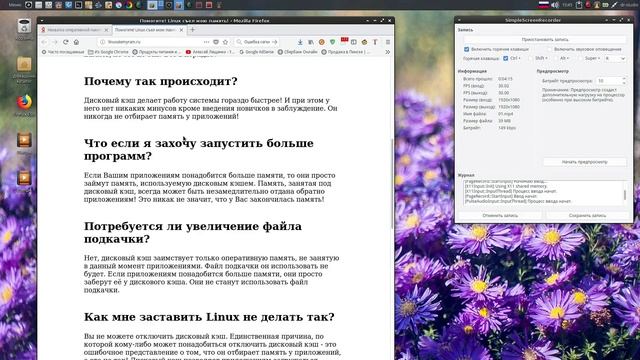Click cancel recording button
The width and height of the screenshot is (640, 360).
tap(500, 216)
